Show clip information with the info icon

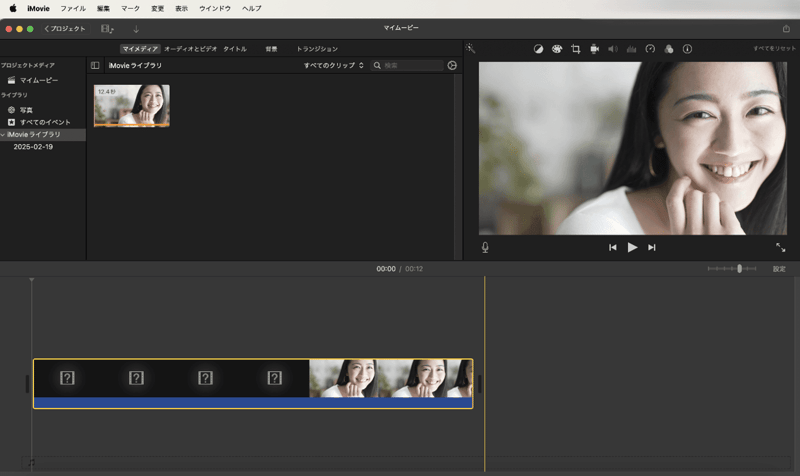687,49
